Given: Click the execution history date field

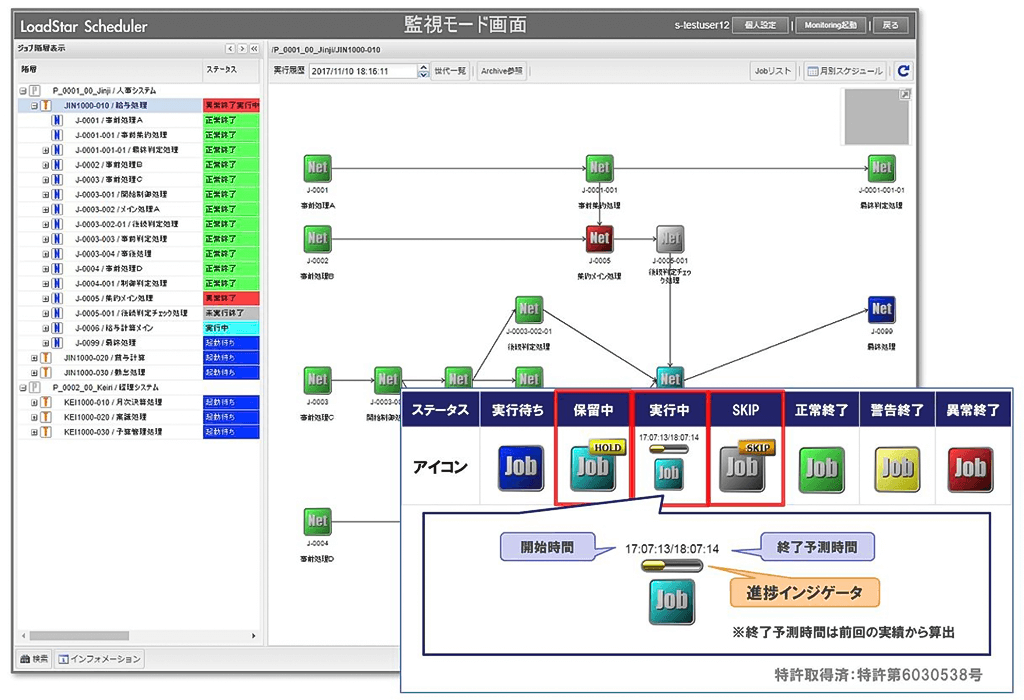Looking at the screenshot, I should [x=363, y=71].
